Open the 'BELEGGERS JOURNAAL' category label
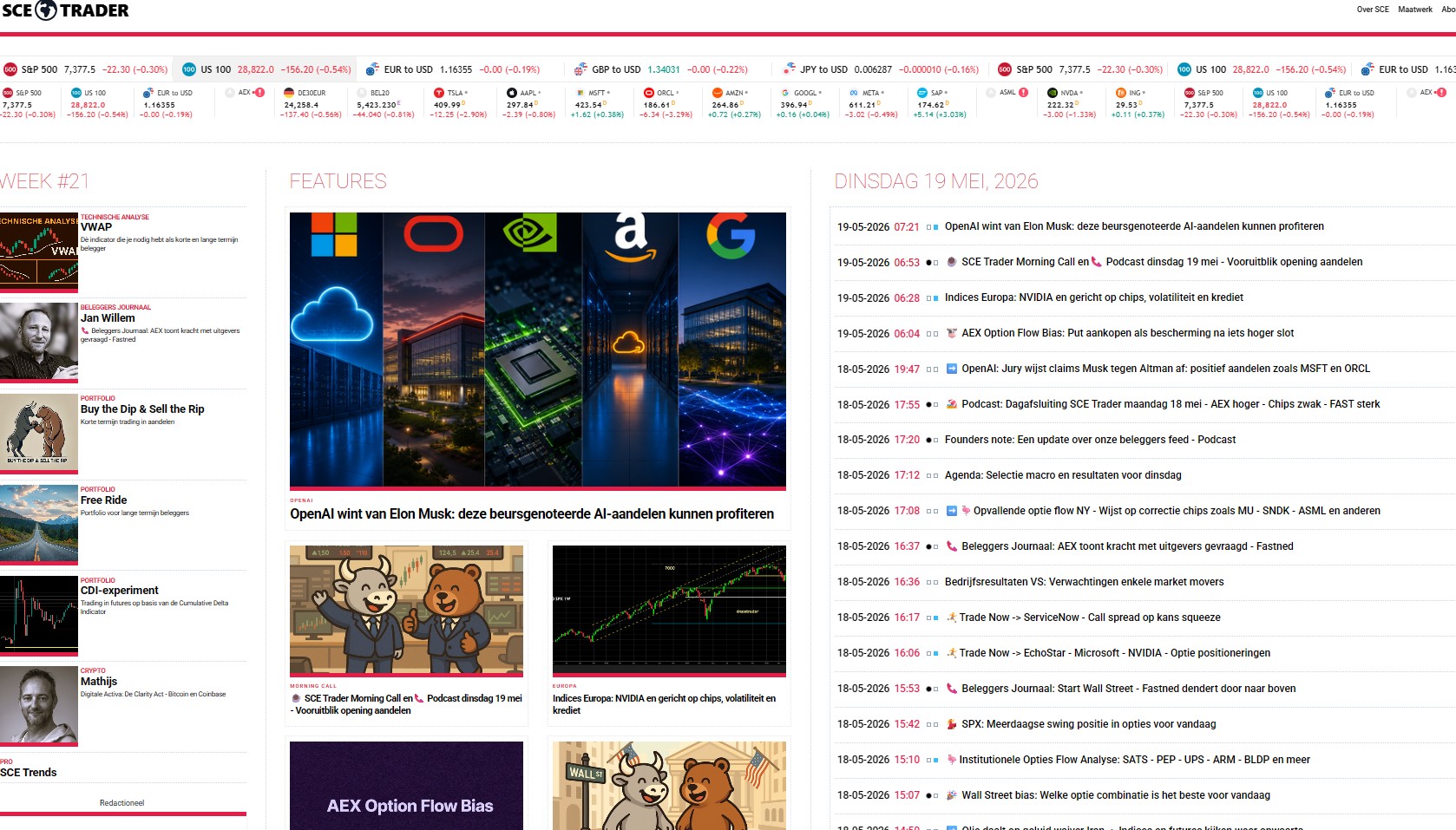The width and height of the screenshot is (1456, 830). [115, 307]
